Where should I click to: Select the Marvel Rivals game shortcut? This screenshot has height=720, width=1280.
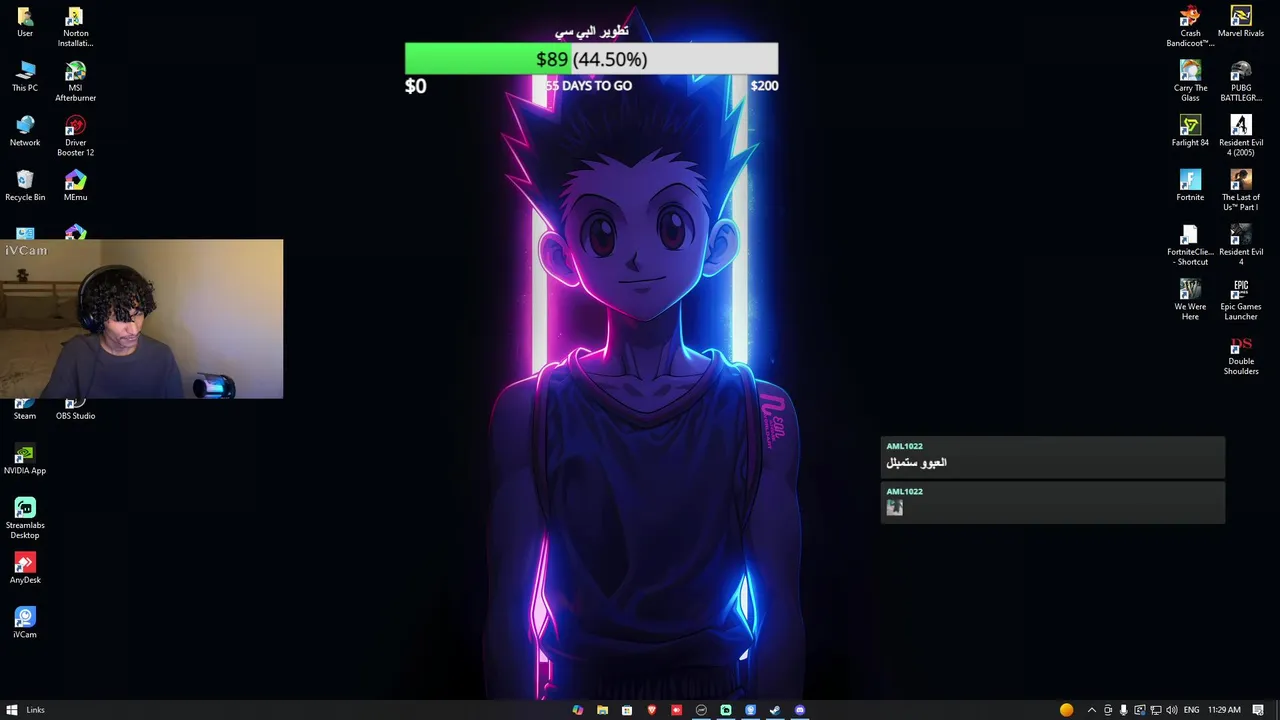1241,22
